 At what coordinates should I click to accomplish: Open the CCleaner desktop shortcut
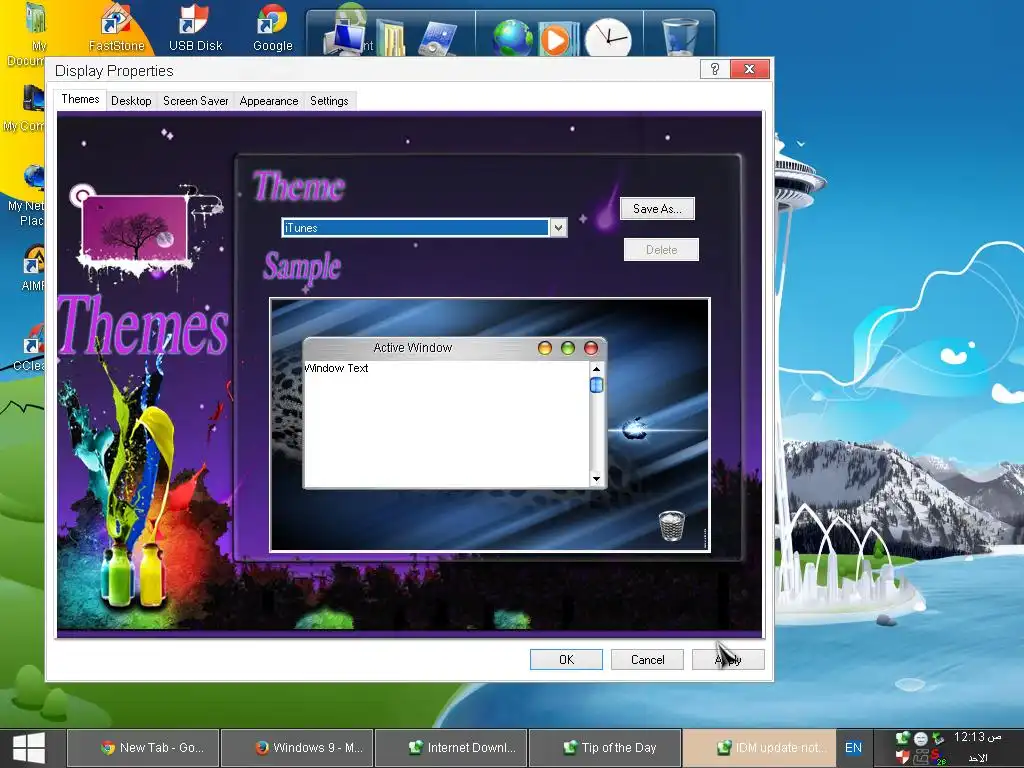[x=30, y=346]
